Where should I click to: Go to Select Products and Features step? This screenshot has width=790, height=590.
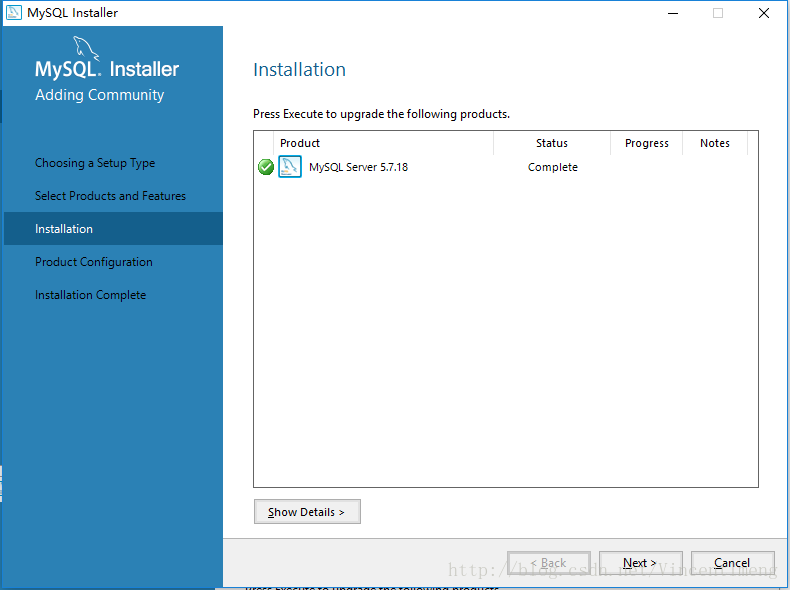[110, 196]
